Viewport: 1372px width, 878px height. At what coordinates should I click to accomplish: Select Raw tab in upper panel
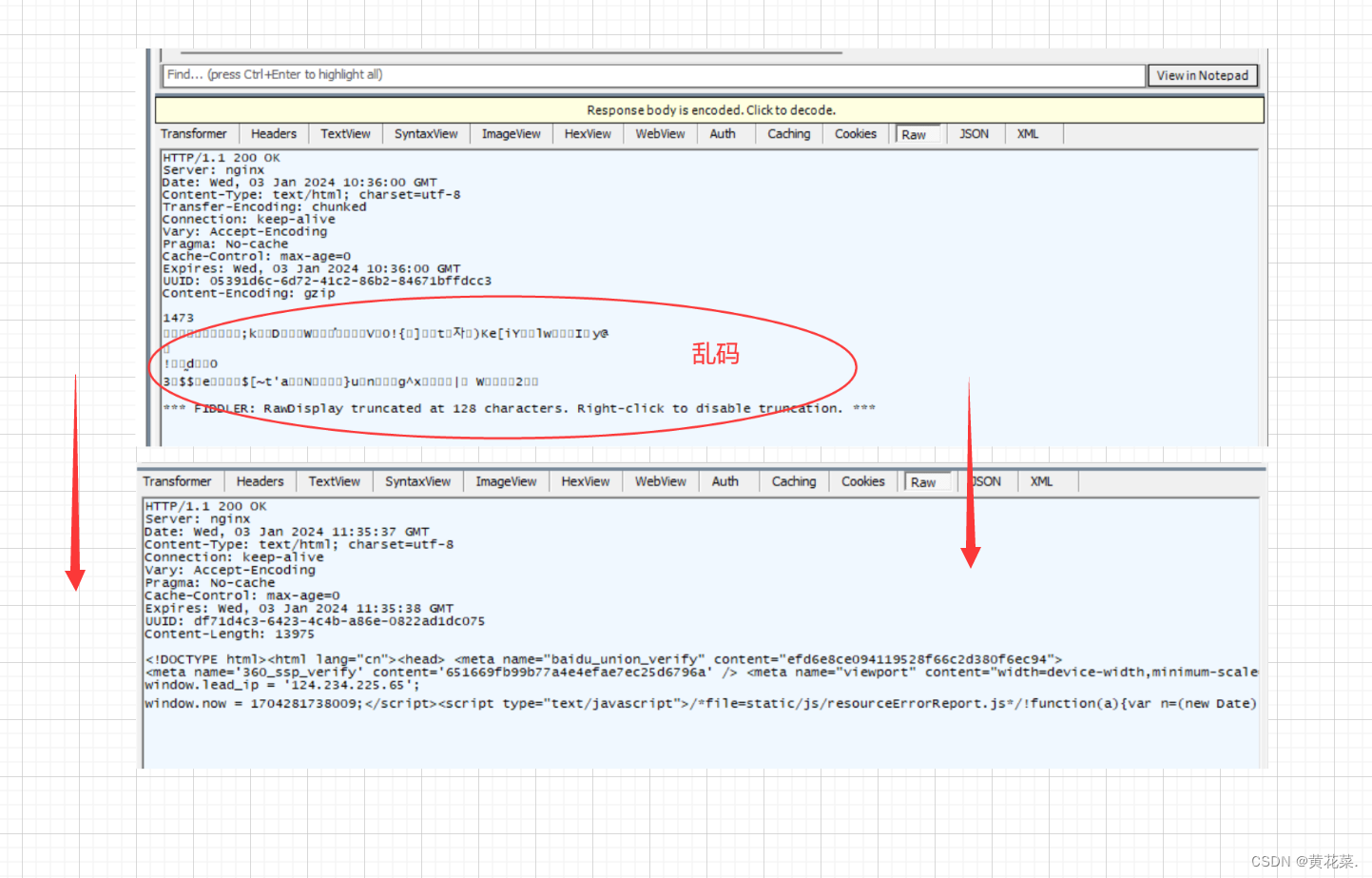click(x=917, y=135)
